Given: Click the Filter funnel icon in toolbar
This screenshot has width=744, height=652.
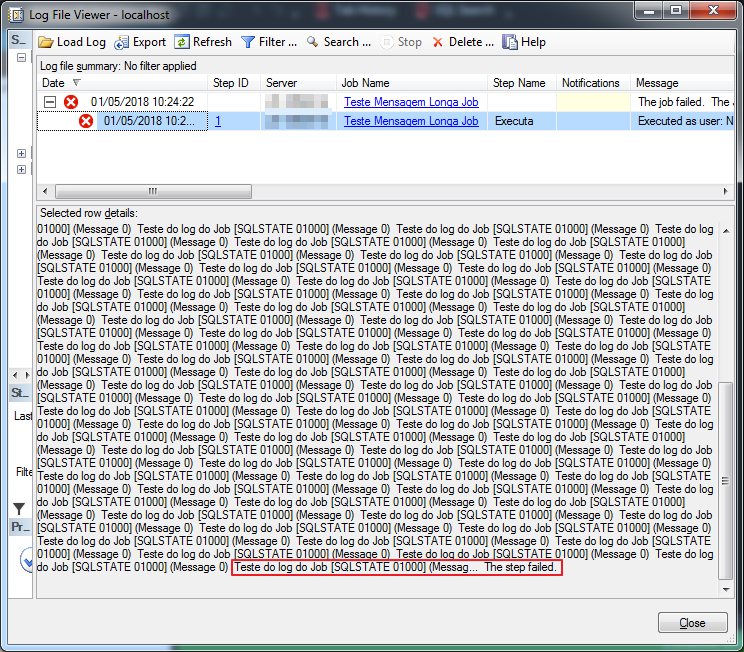Looking at the screenshot, I should pos(248,42).
